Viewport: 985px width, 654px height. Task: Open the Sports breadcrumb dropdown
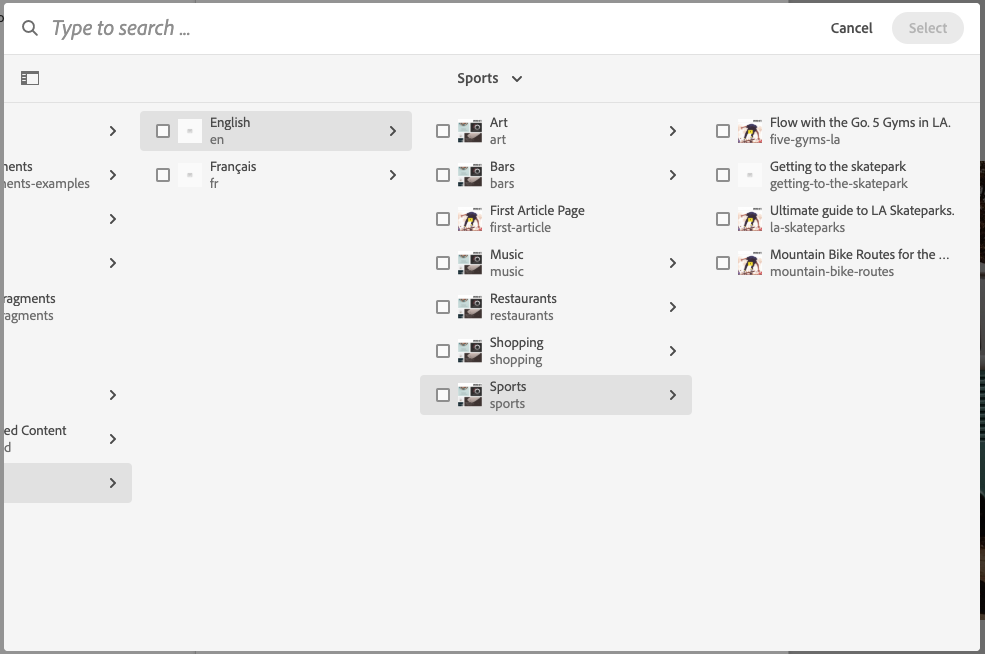pos(490,78)
